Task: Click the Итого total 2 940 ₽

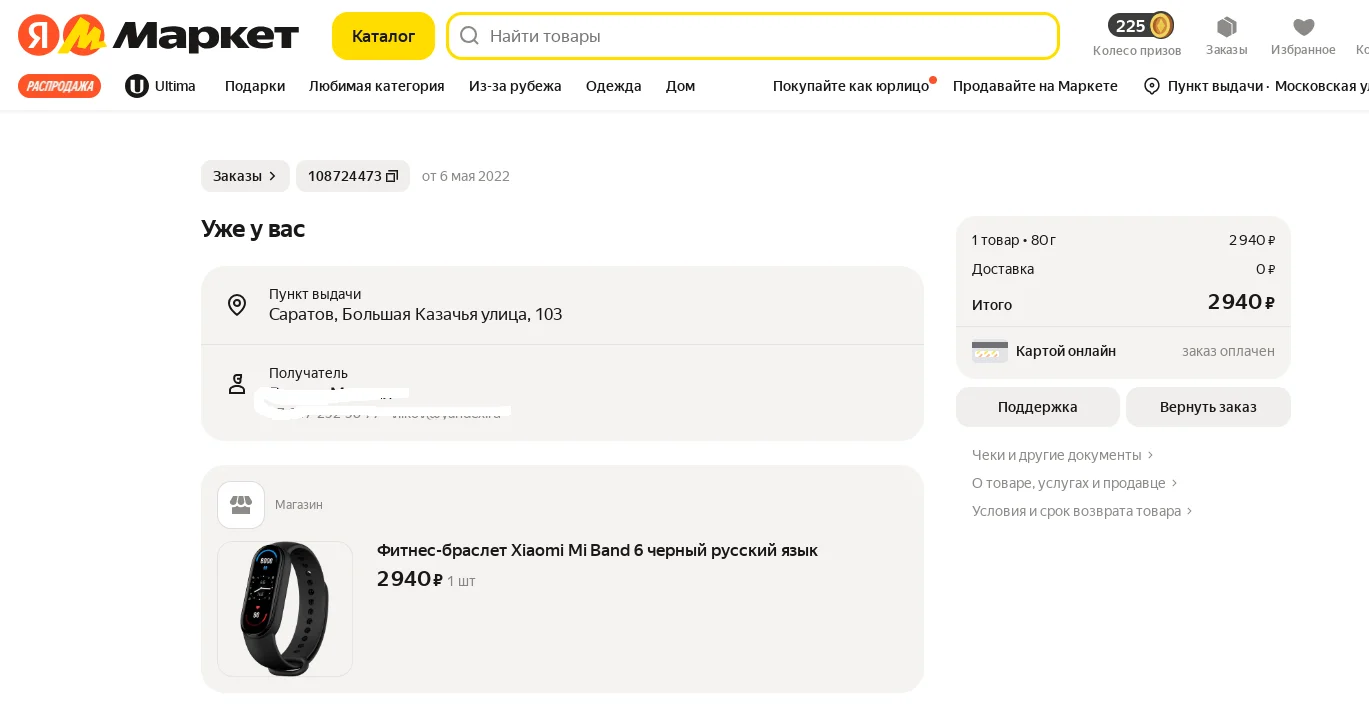Action: point(1123,303)
